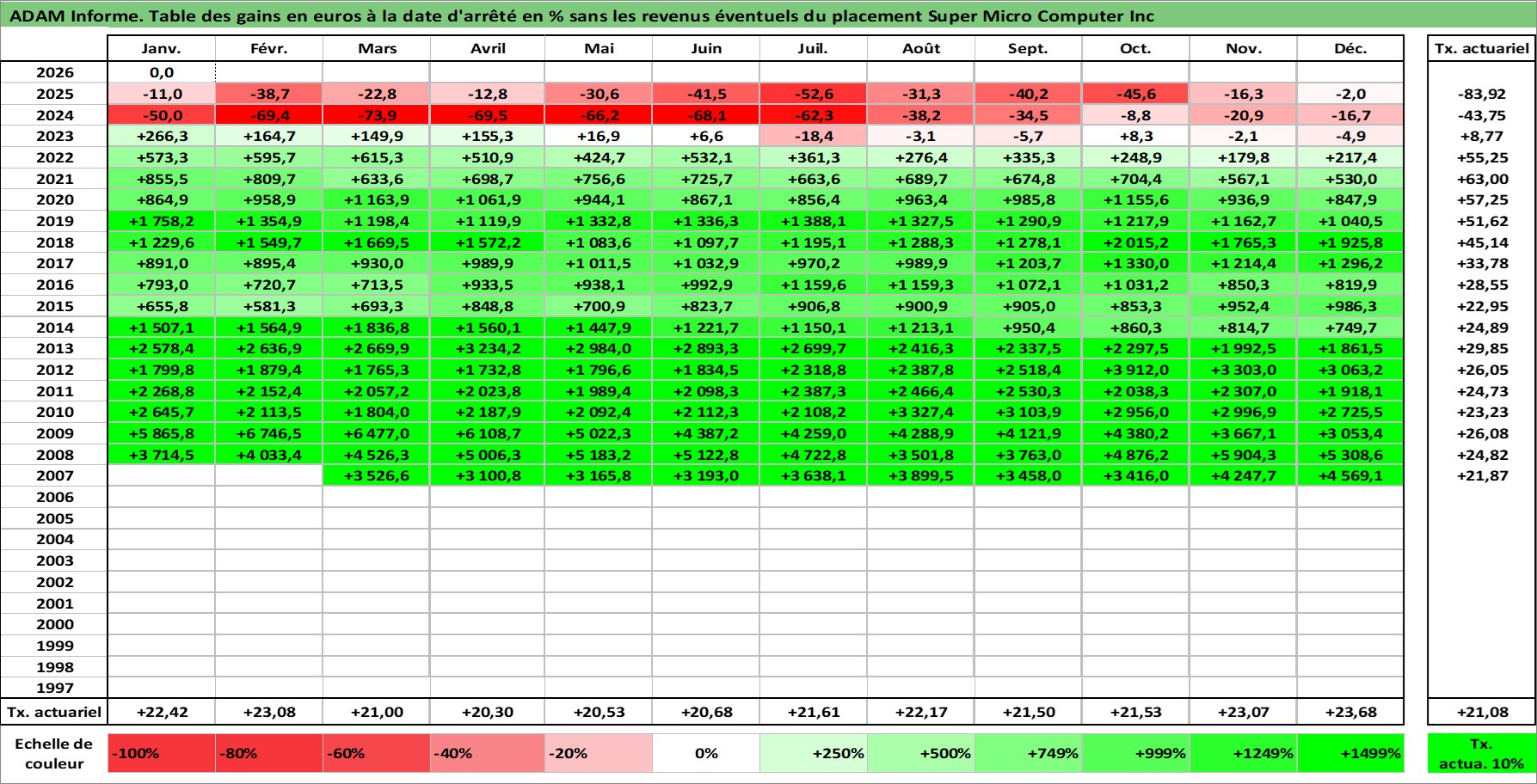
Task: Click the +1 836,8 cell in 2014
Action: point(377,328)
